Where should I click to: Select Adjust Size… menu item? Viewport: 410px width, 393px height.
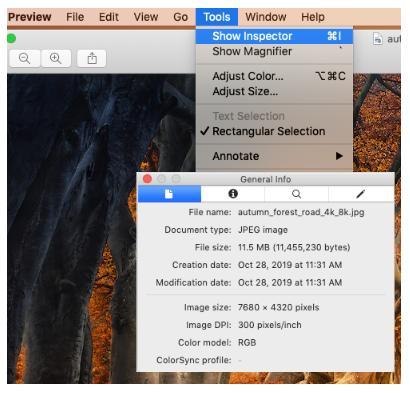point(274,91)
